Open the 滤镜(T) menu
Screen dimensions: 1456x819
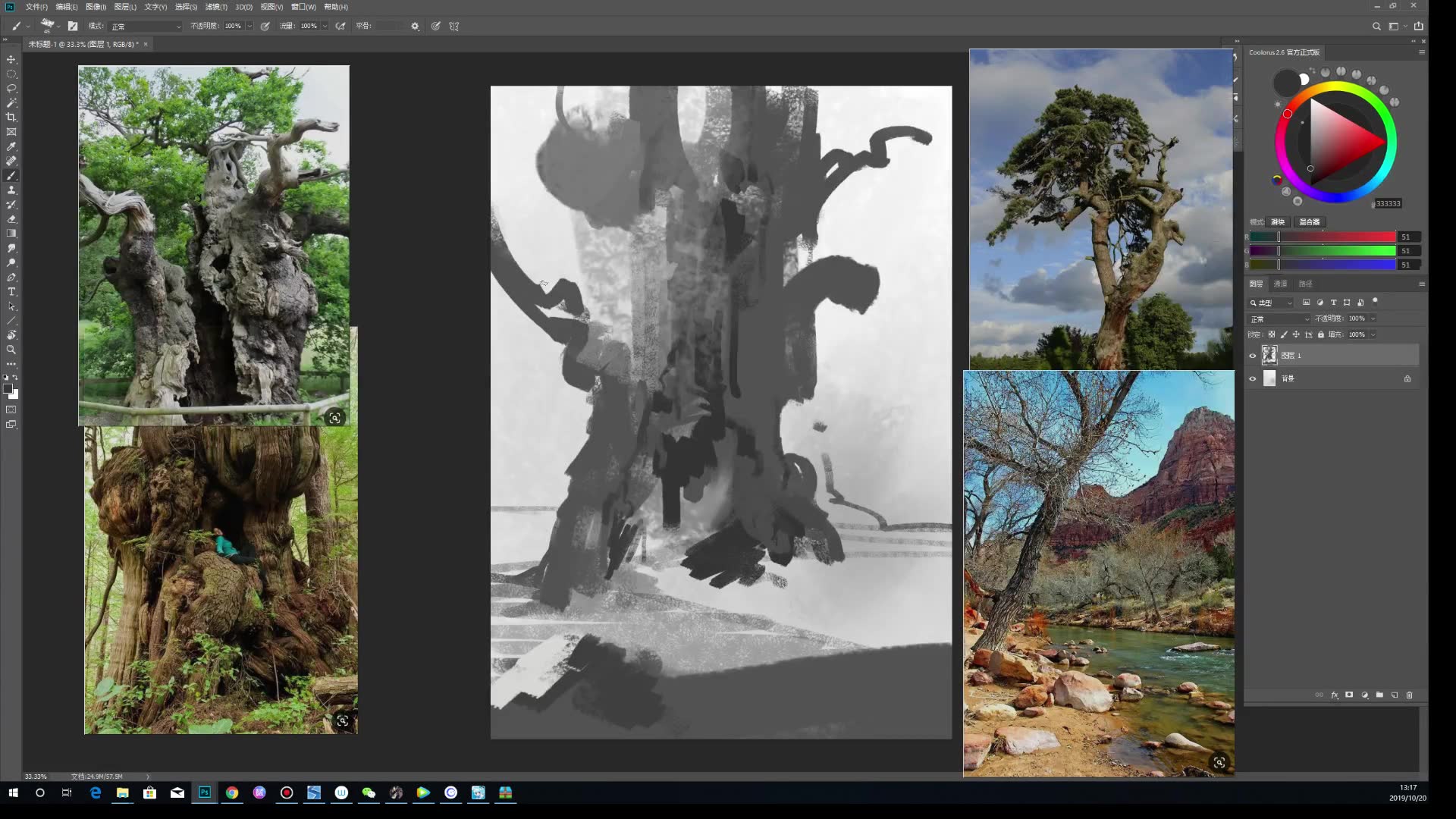(x=216, y=7)
